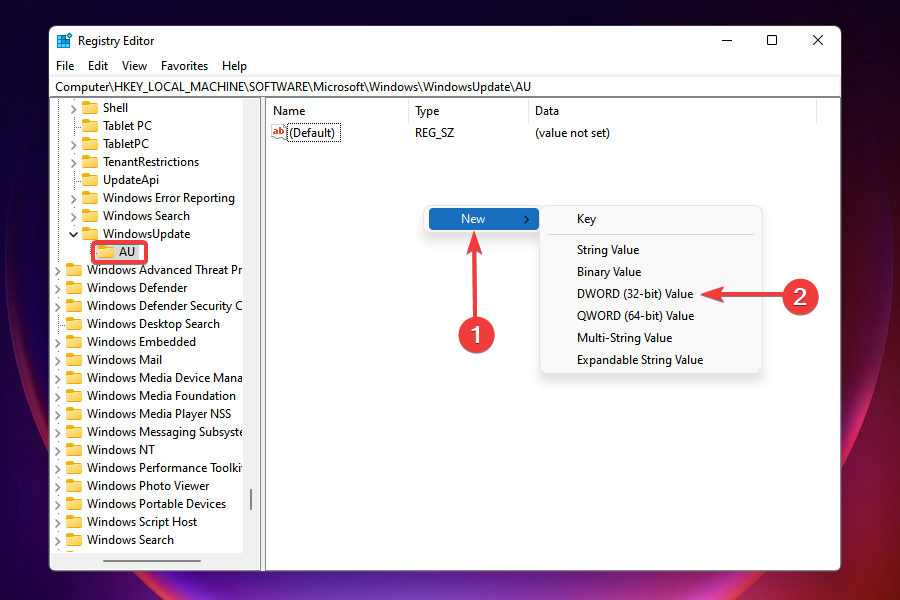Click the Windows NT folder icon
Viewport: 900px width, 600px height.
[74, 450]
